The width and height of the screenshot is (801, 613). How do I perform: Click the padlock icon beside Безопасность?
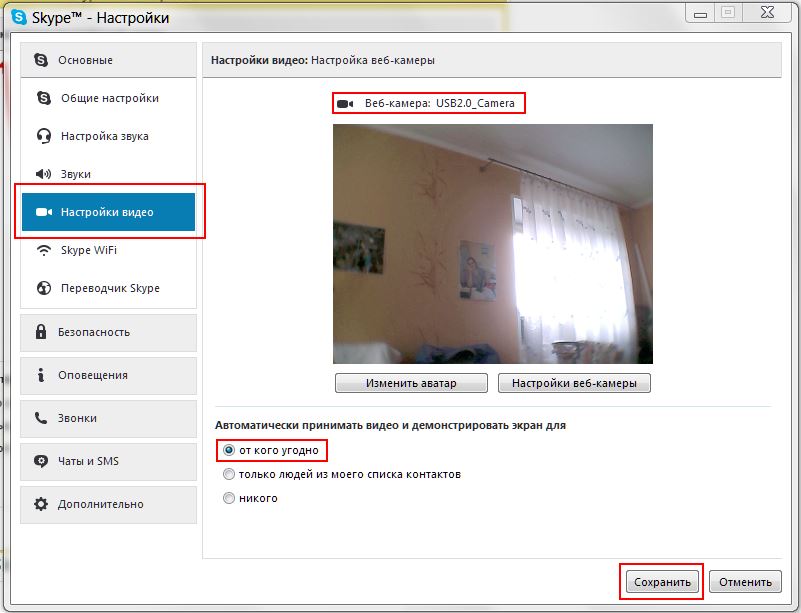(x=41, y=332)
